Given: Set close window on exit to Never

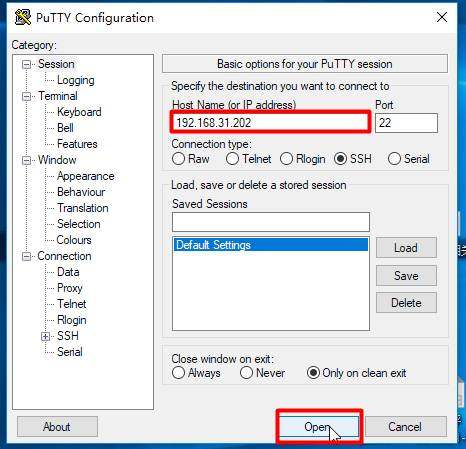Looking at the screenshot, I should [246, 373].
